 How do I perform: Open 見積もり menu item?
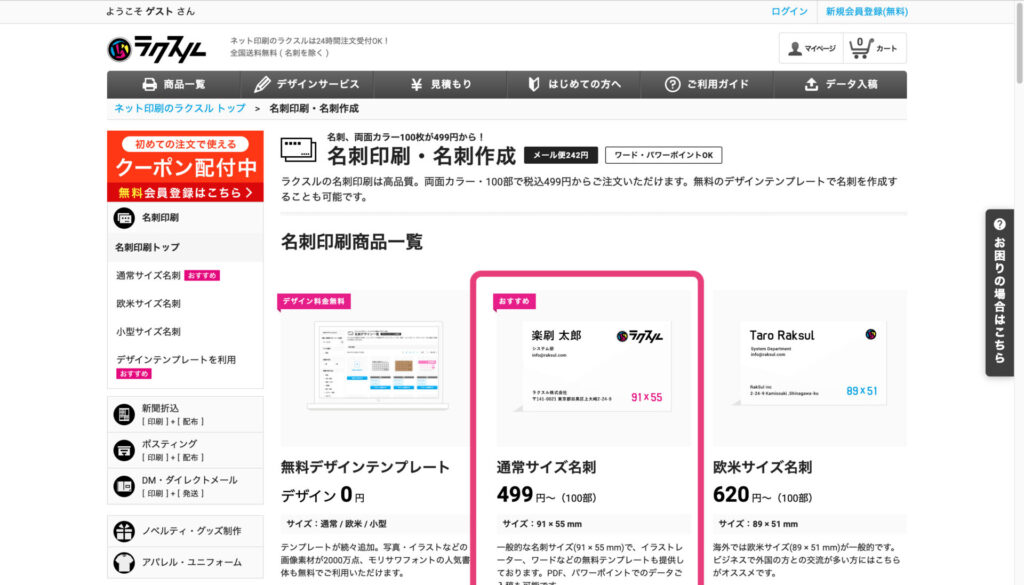(x=440, y=84)
